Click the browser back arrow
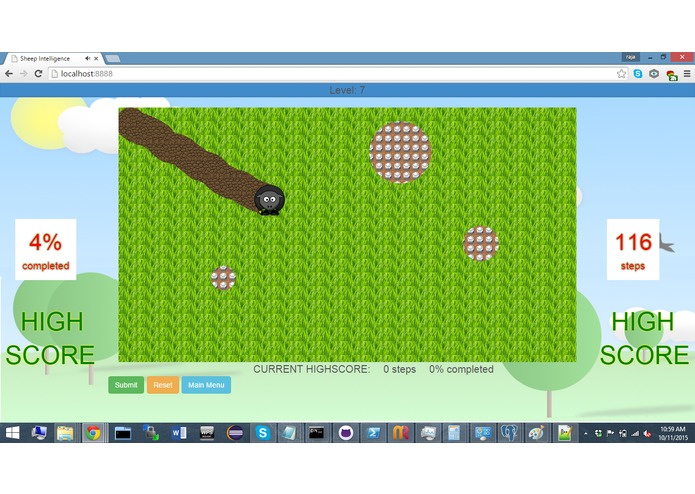 [9, 74]
